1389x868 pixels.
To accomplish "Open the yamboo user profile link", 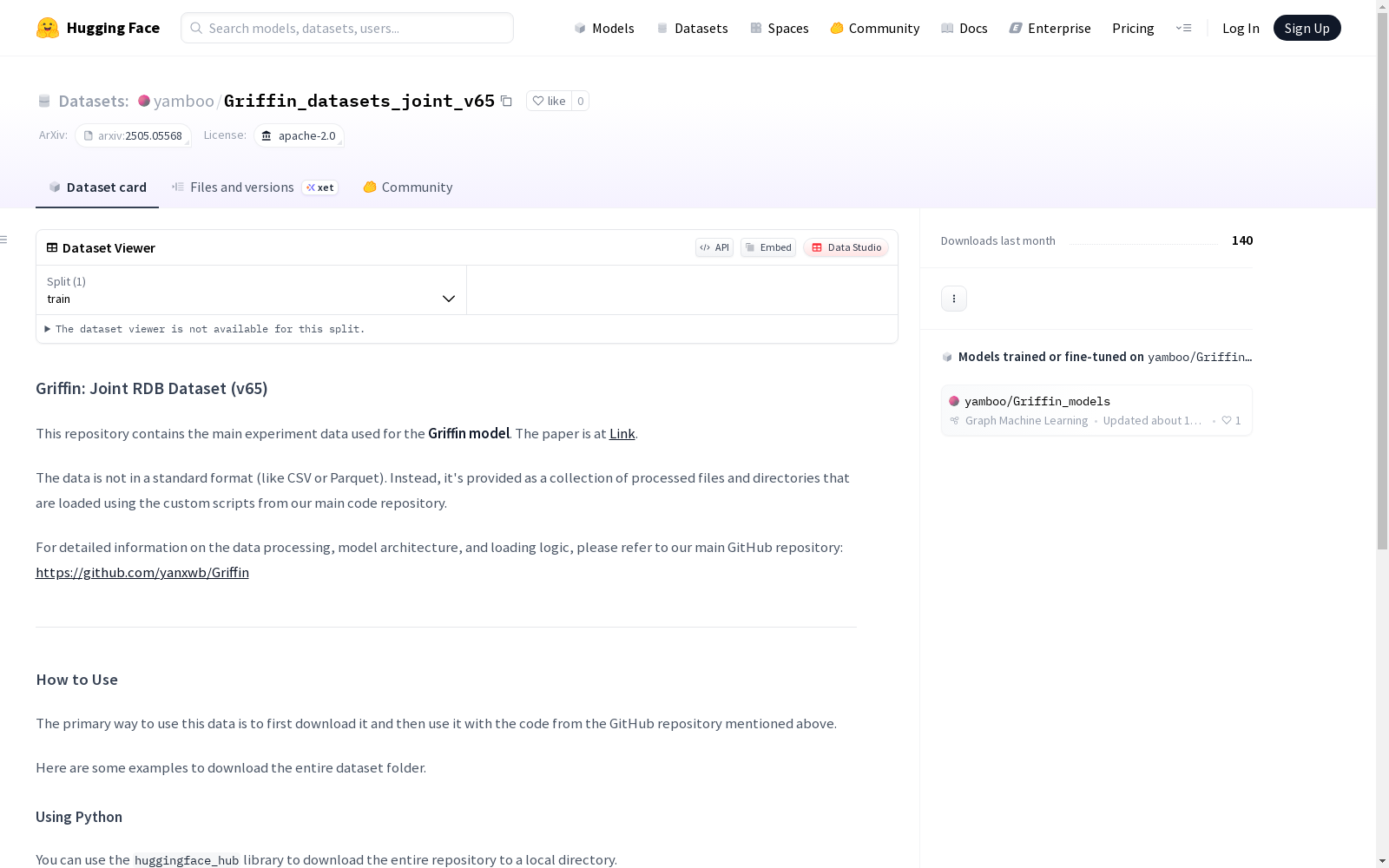I will (x=184, y=101).
